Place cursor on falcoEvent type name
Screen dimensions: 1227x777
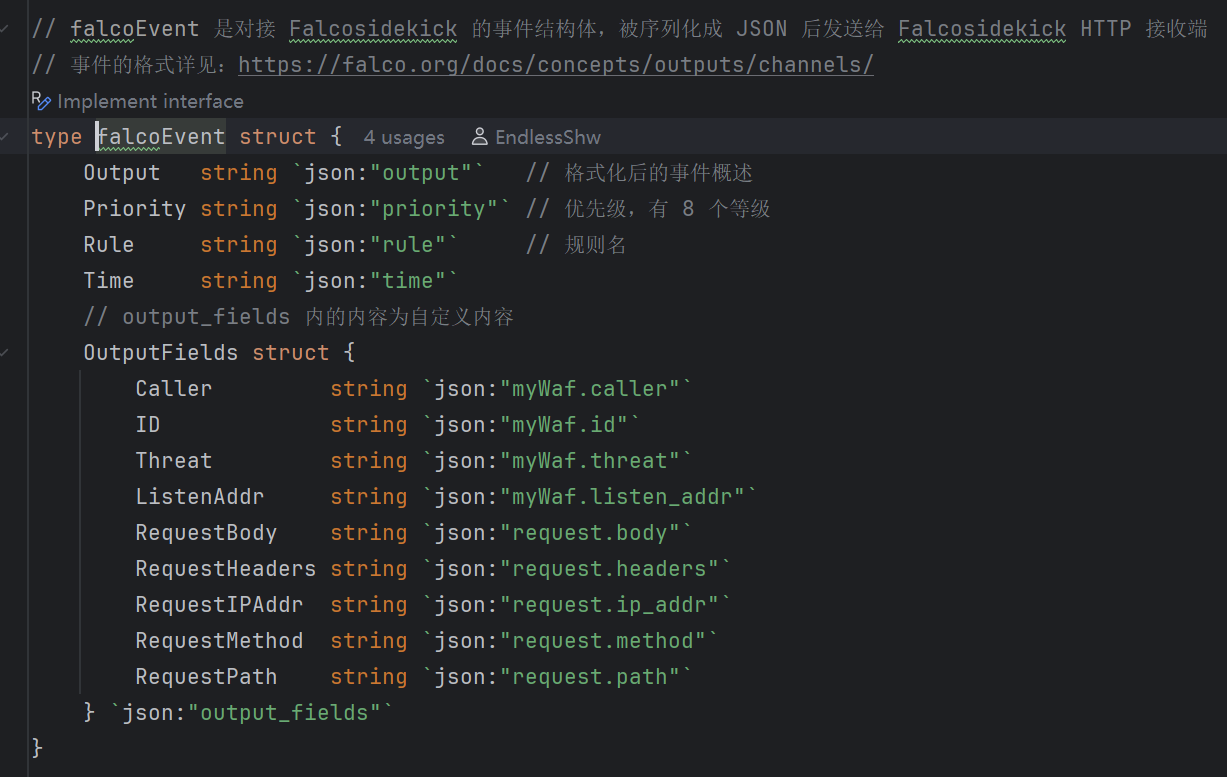coord(161,137)
